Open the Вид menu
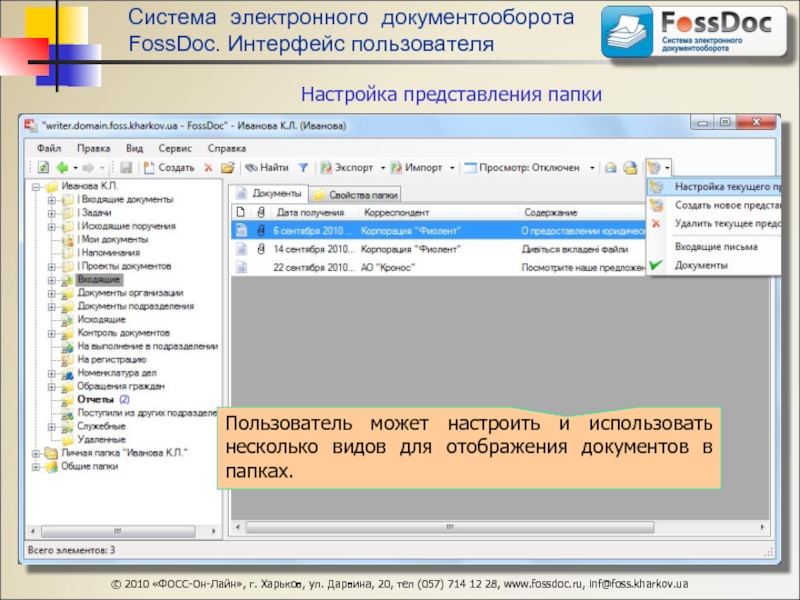 click(134, 148)
